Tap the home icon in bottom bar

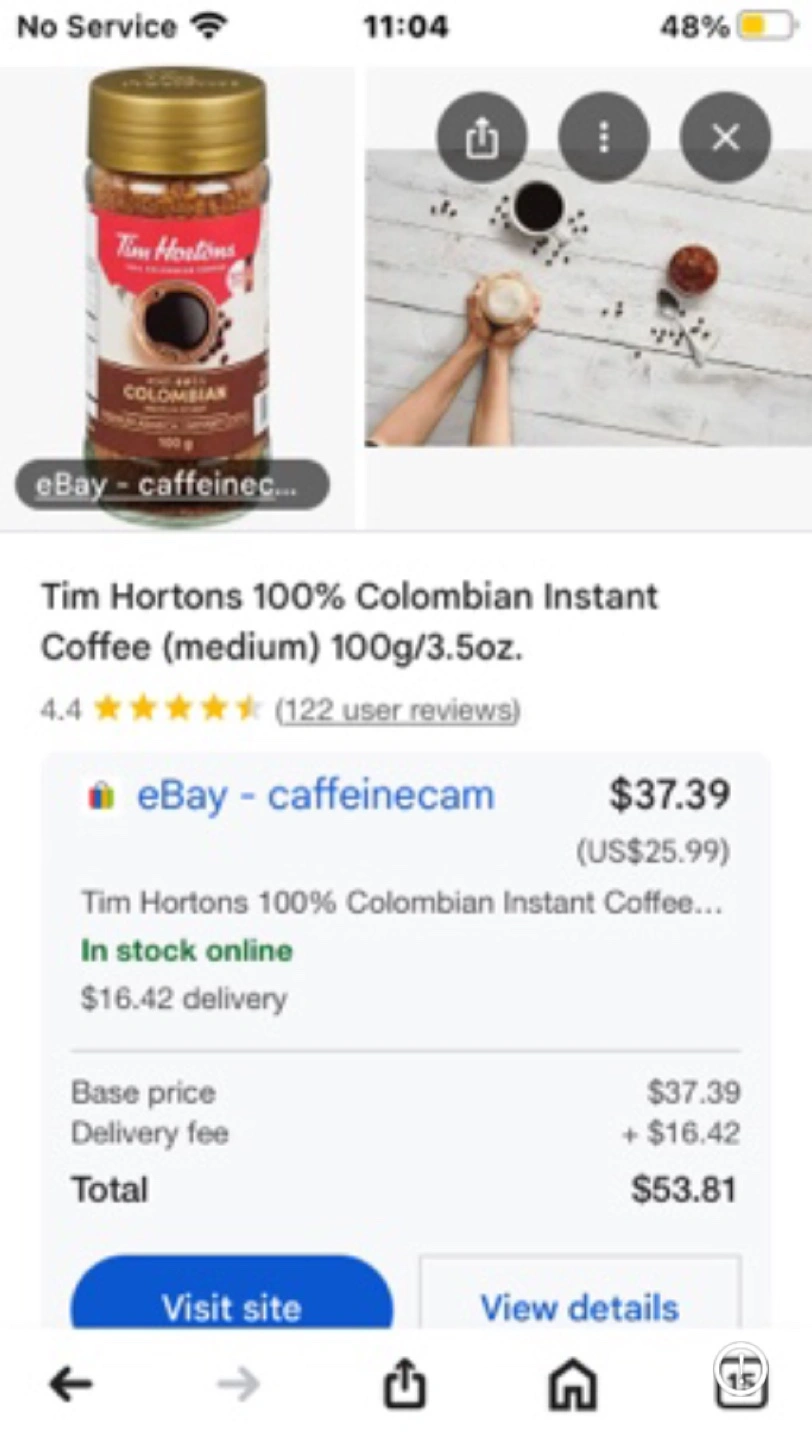[x=574, y=1385]
